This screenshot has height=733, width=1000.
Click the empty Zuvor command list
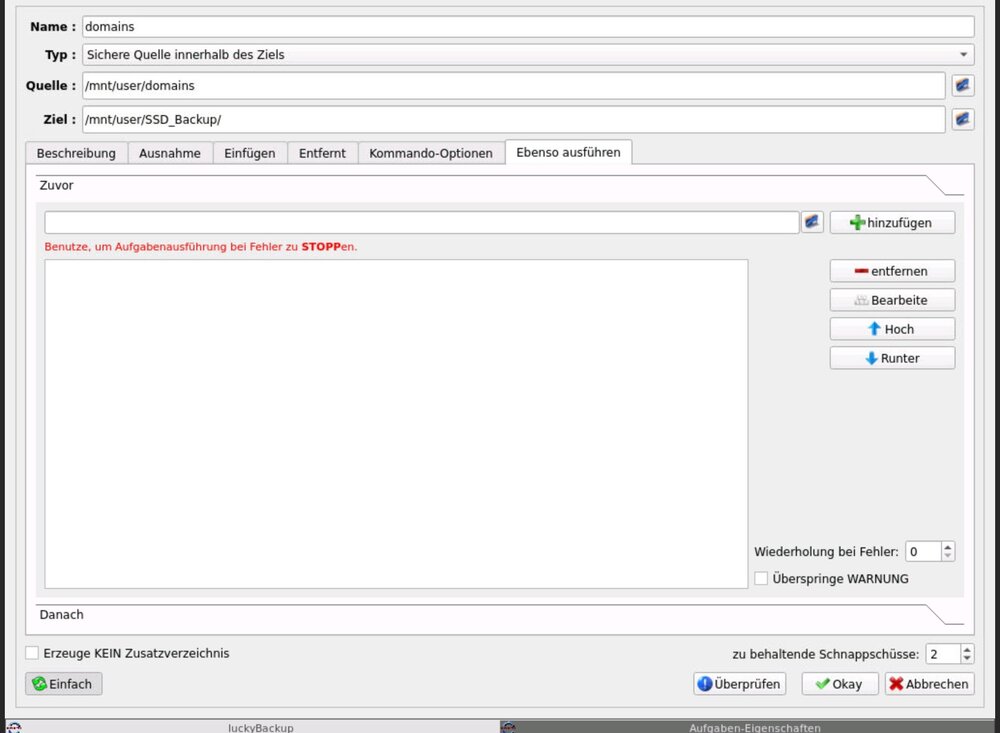click(x=396, y=424)
